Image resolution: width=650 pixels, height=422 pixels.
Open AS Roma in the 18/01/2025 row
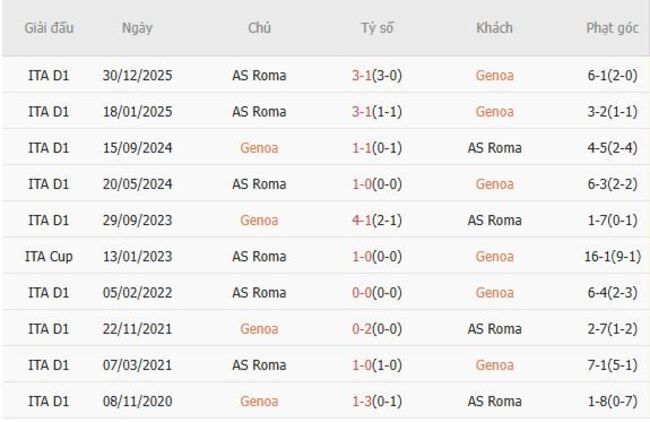point(259,111)
